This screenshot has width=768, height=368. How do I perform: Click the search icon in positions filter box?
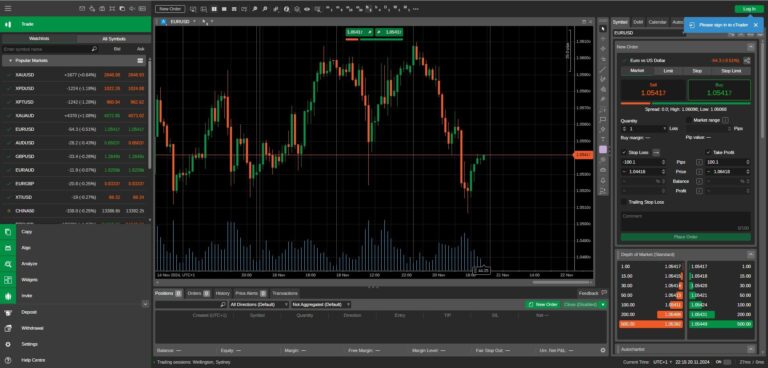pos(223,304)
